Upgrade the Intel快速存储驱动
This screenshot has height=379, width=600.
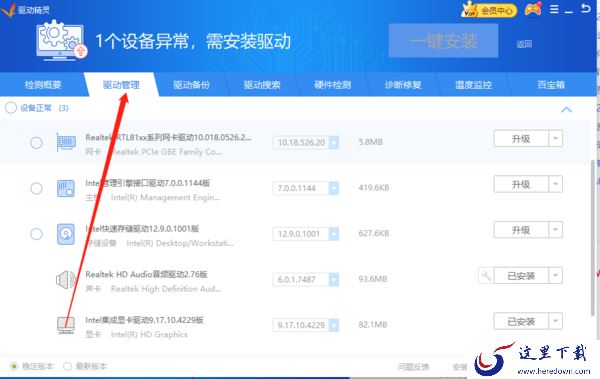click(x=521, y=230)
